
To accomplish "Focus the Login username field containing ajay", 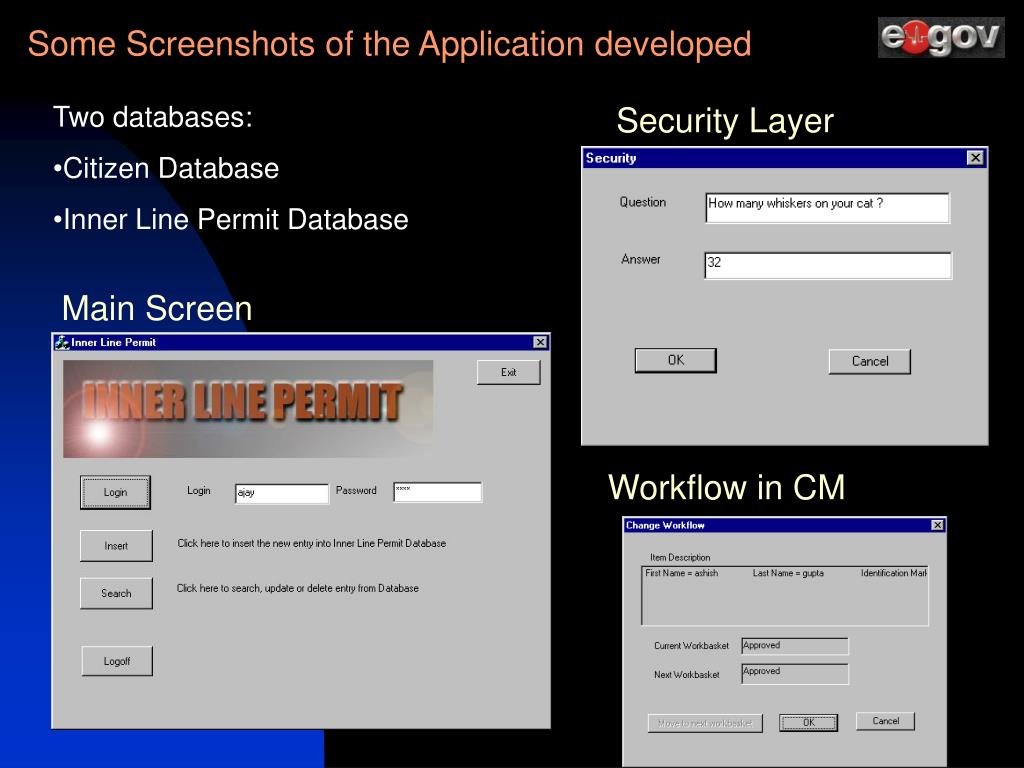I will (x=281, y=493).
